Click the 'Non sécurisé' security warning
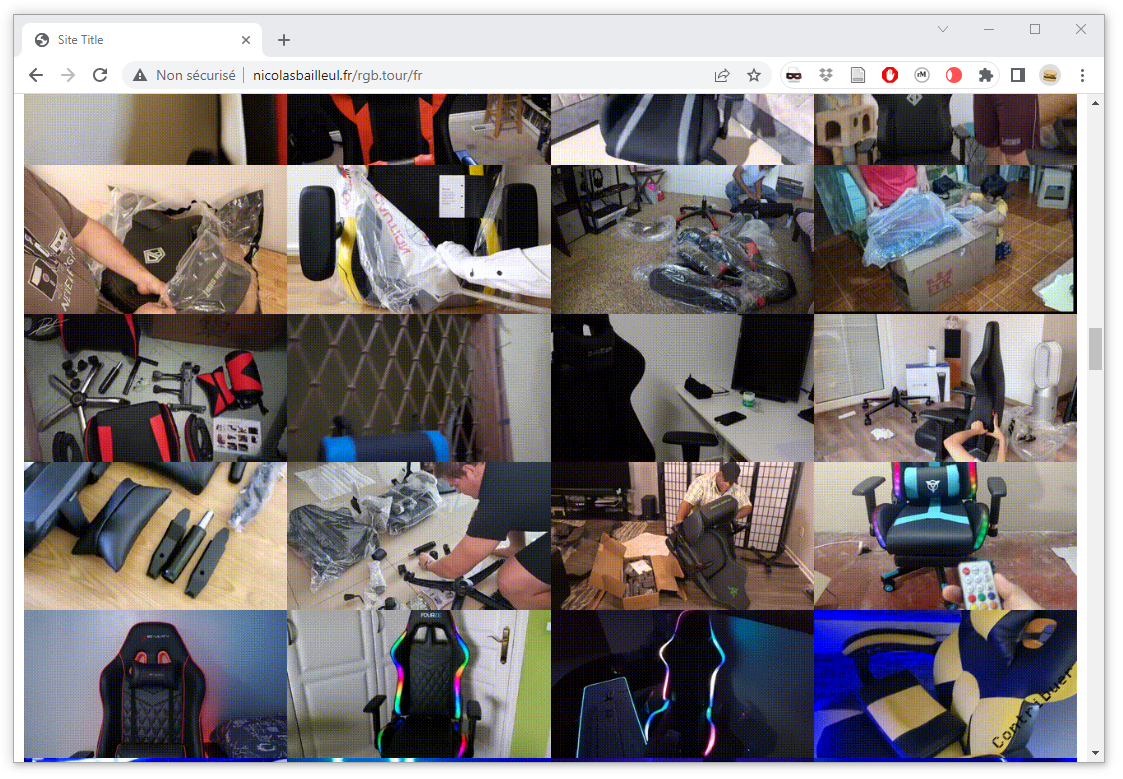 [185, 75]
